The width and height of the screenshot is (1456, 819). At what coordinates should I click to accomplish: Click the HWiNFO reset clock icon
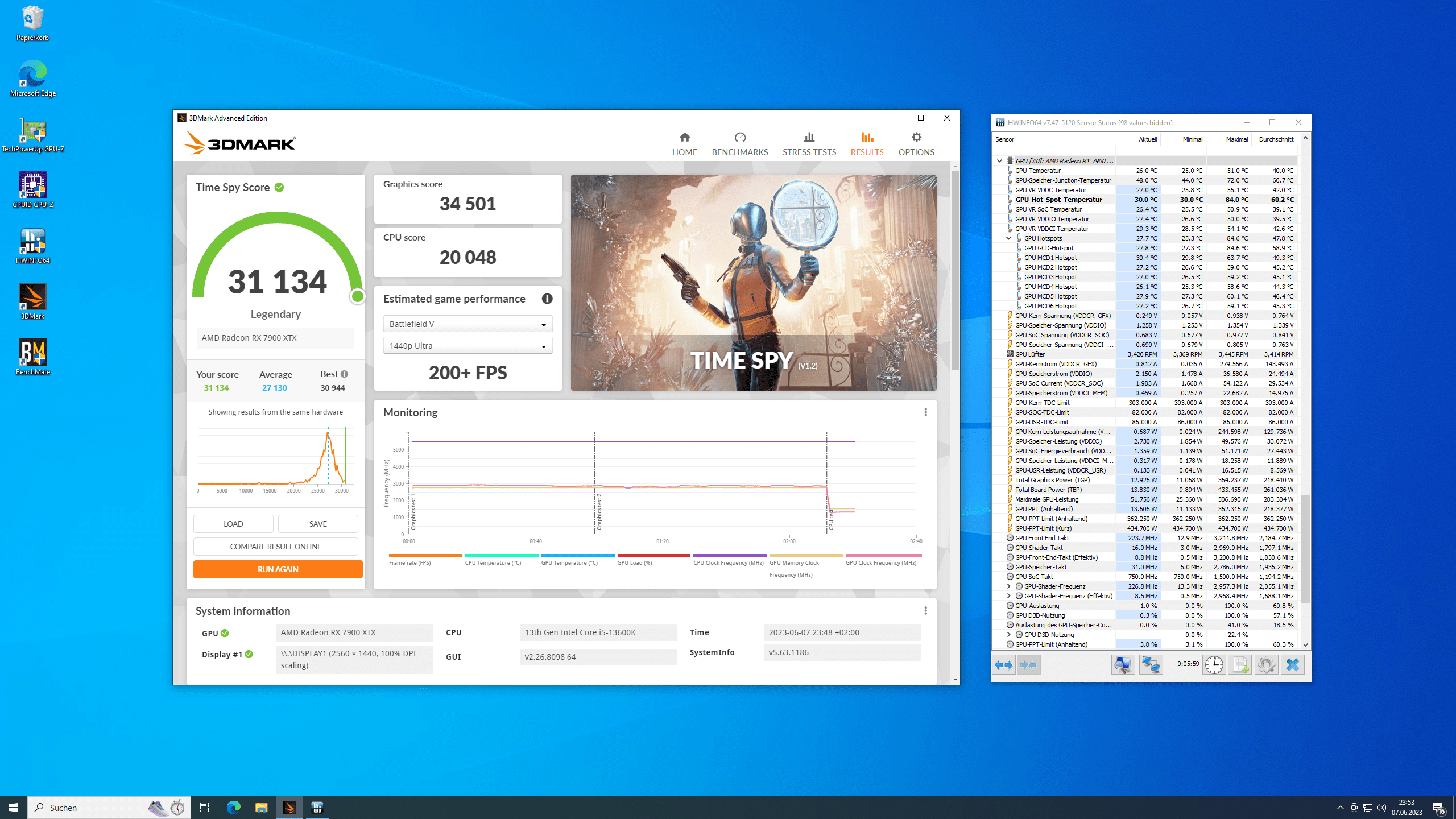coord(1214,664)
